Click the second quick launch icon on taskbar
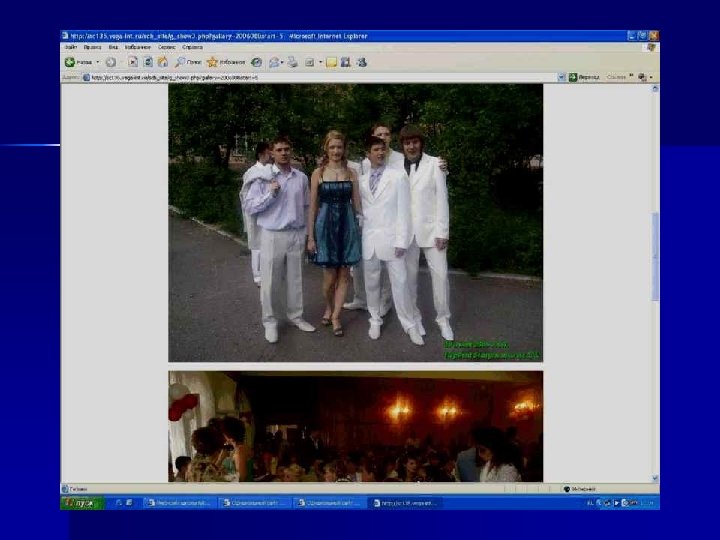 click(129, 503)
